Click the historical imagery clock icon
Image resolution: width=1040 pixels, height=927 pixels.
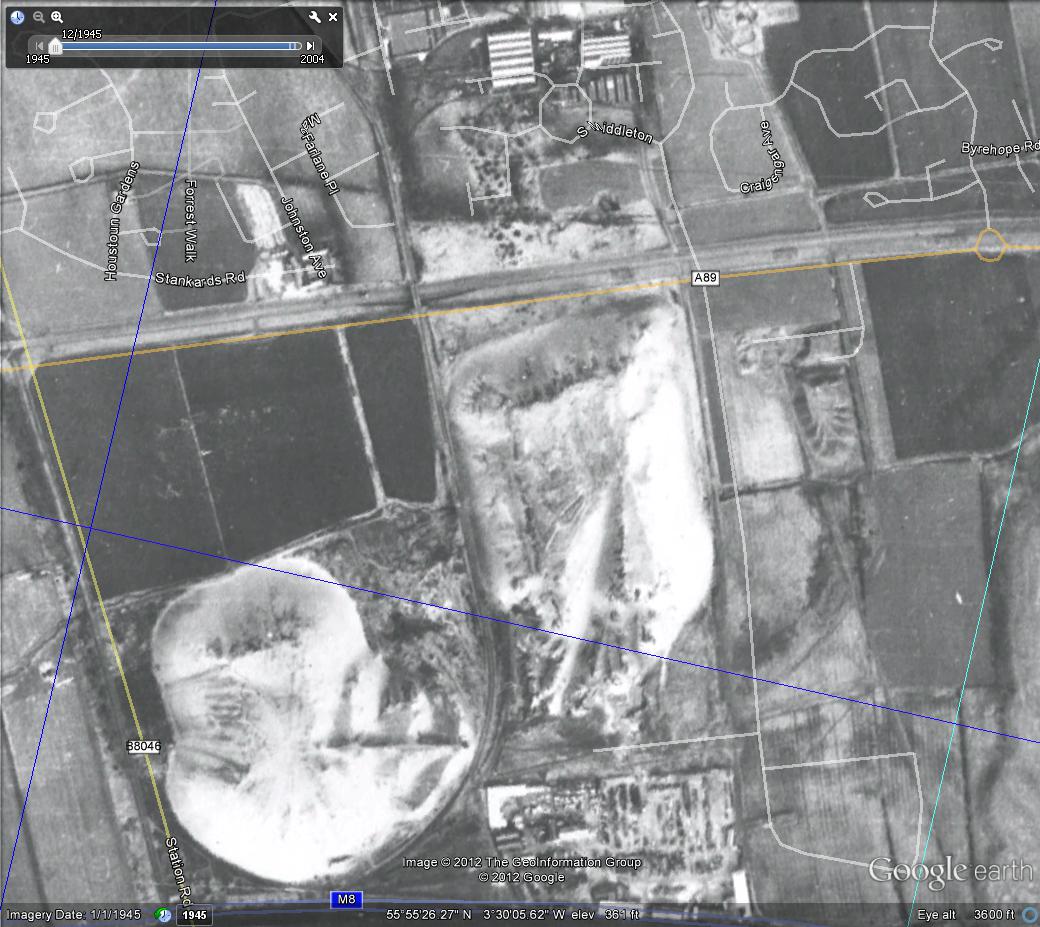[x=18, y=17]
